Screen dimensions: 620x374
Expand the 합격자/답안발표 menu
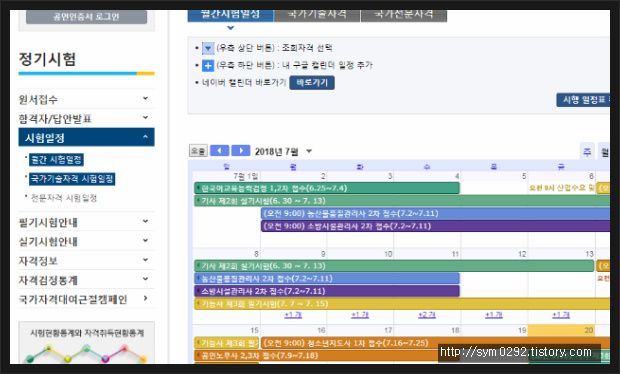click(x=86, y=118)
